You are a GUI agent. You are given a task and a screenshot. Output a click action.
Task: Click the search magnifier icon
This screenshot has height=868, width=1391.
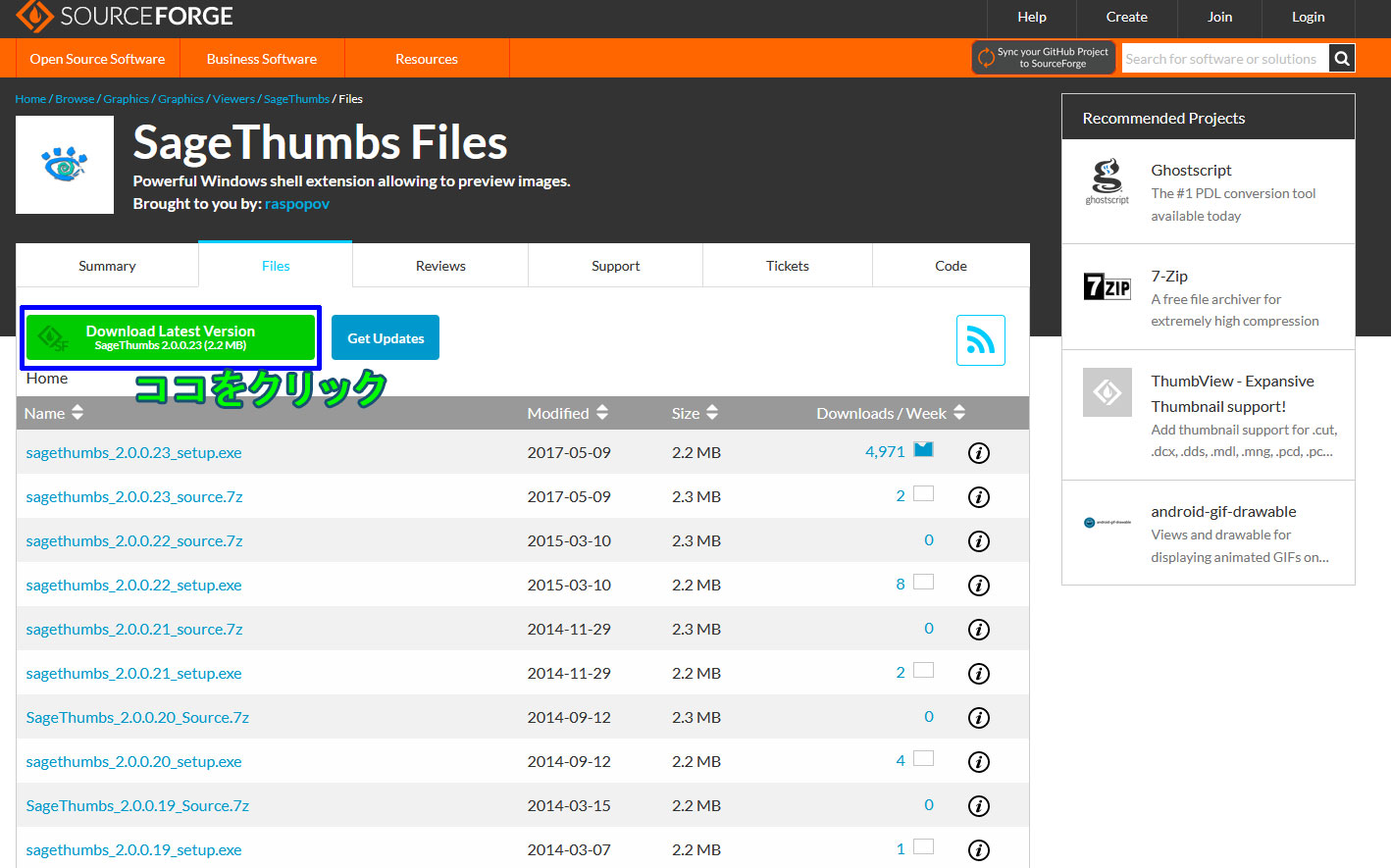click(1342, 59)
